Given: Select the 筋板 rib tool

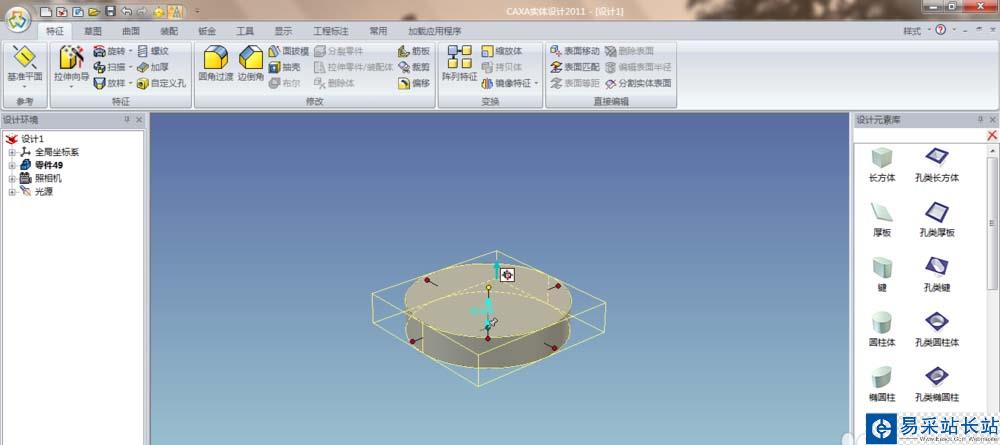Looking at the screenshot, I should click(414, 51).
